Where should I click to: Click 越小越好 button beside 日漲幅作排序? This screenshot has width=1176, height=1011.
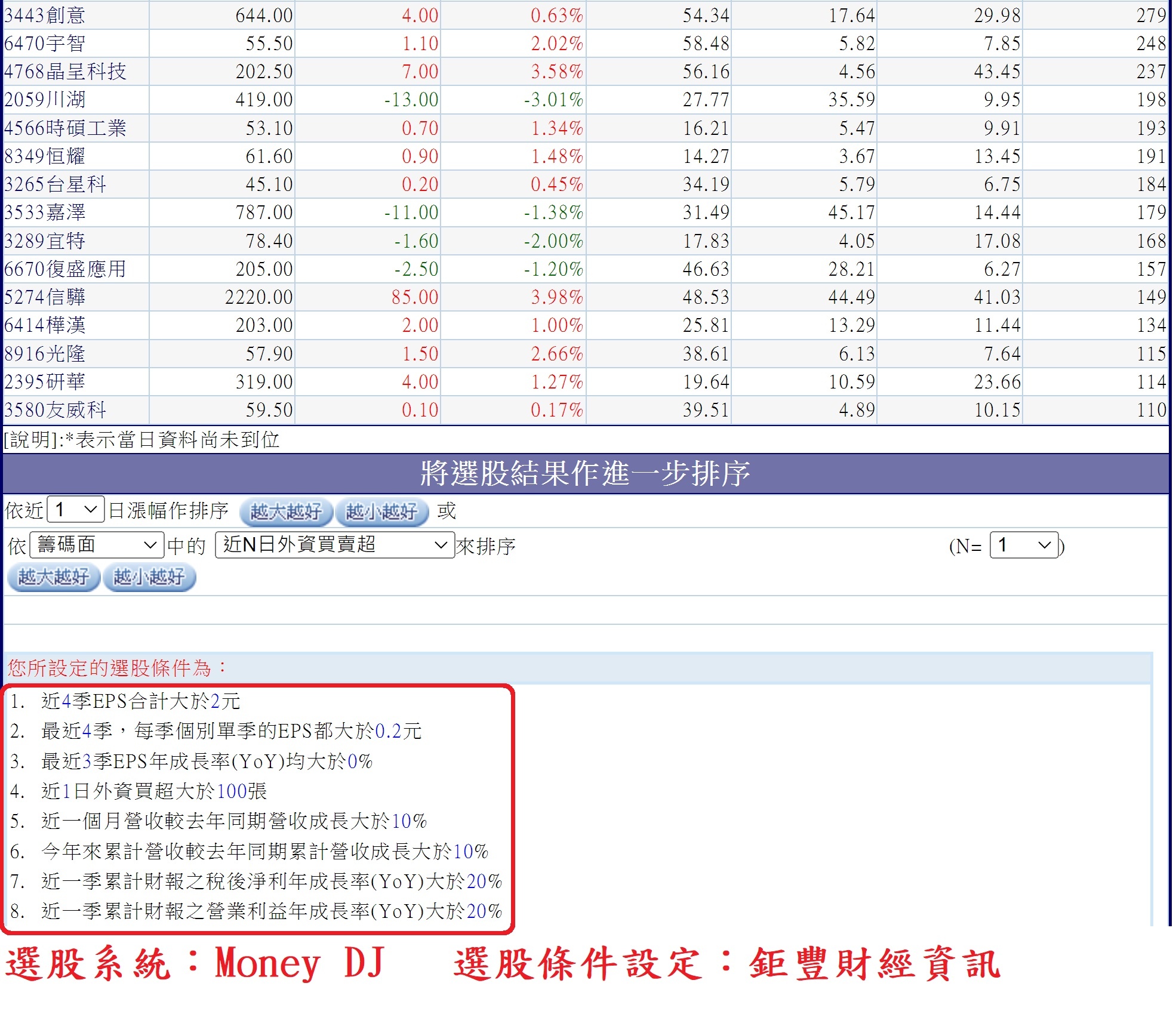click(x=381, y=512)
